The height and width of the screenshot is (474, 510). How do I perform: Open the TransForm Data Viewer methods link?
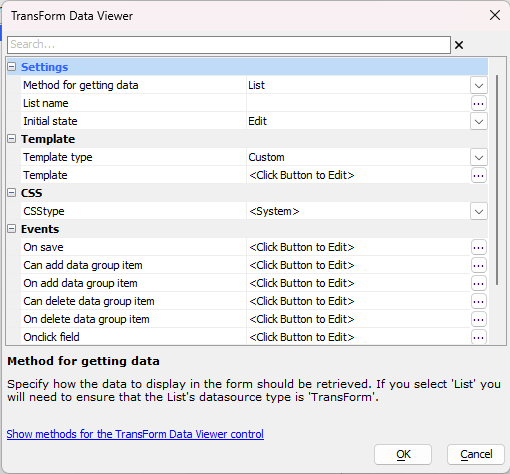[x=135, y=434]
